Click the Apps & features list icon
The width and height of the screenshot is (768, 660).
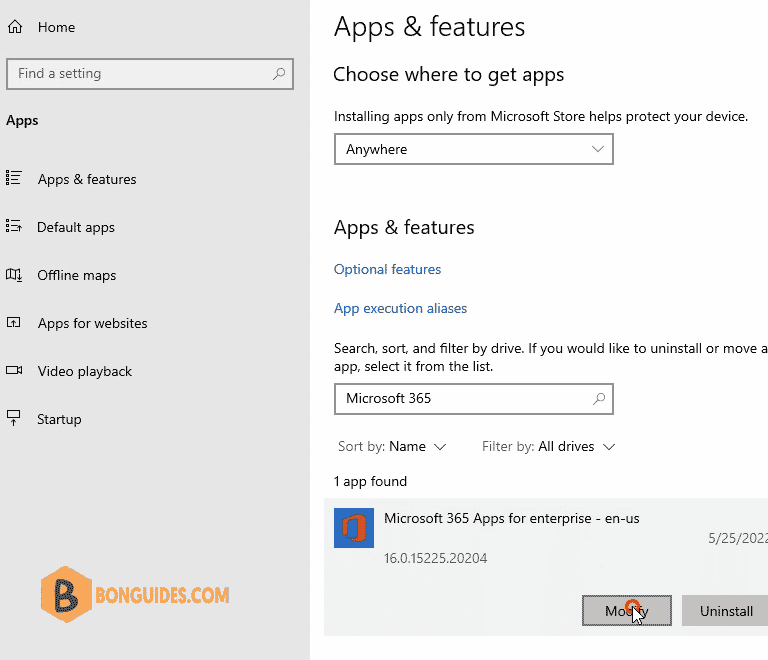click(14, 178)
